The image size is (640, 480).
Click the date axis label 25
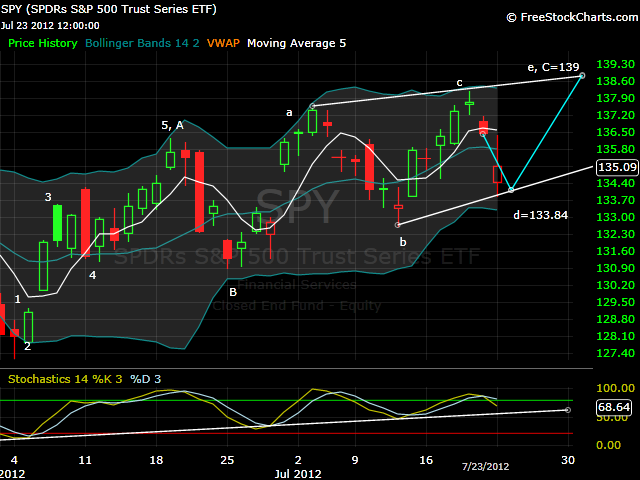pyautogui.click(x=227, y=460)
